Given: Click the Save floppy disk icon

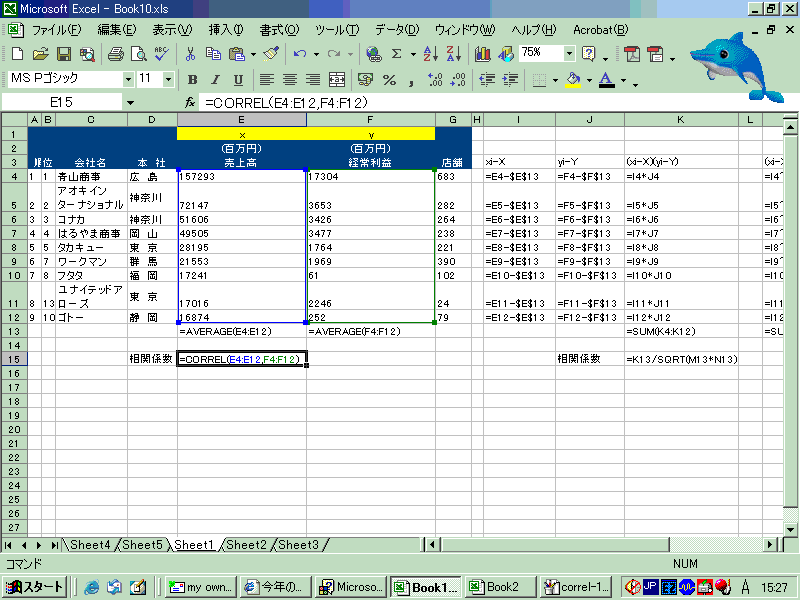Looking at the screenshot, I should click(63, 54).
